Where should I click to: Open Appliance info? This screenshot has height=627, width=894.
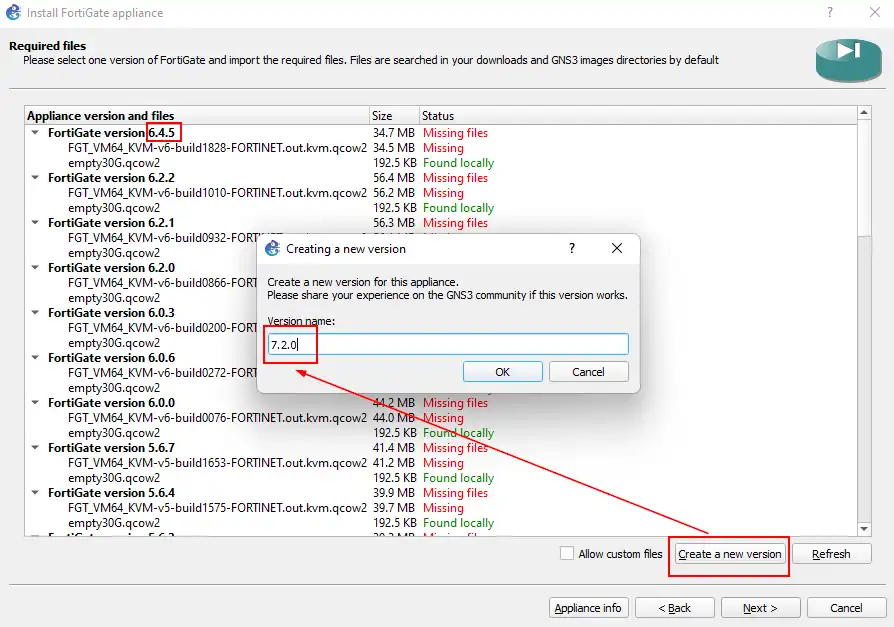pos(588,608)
